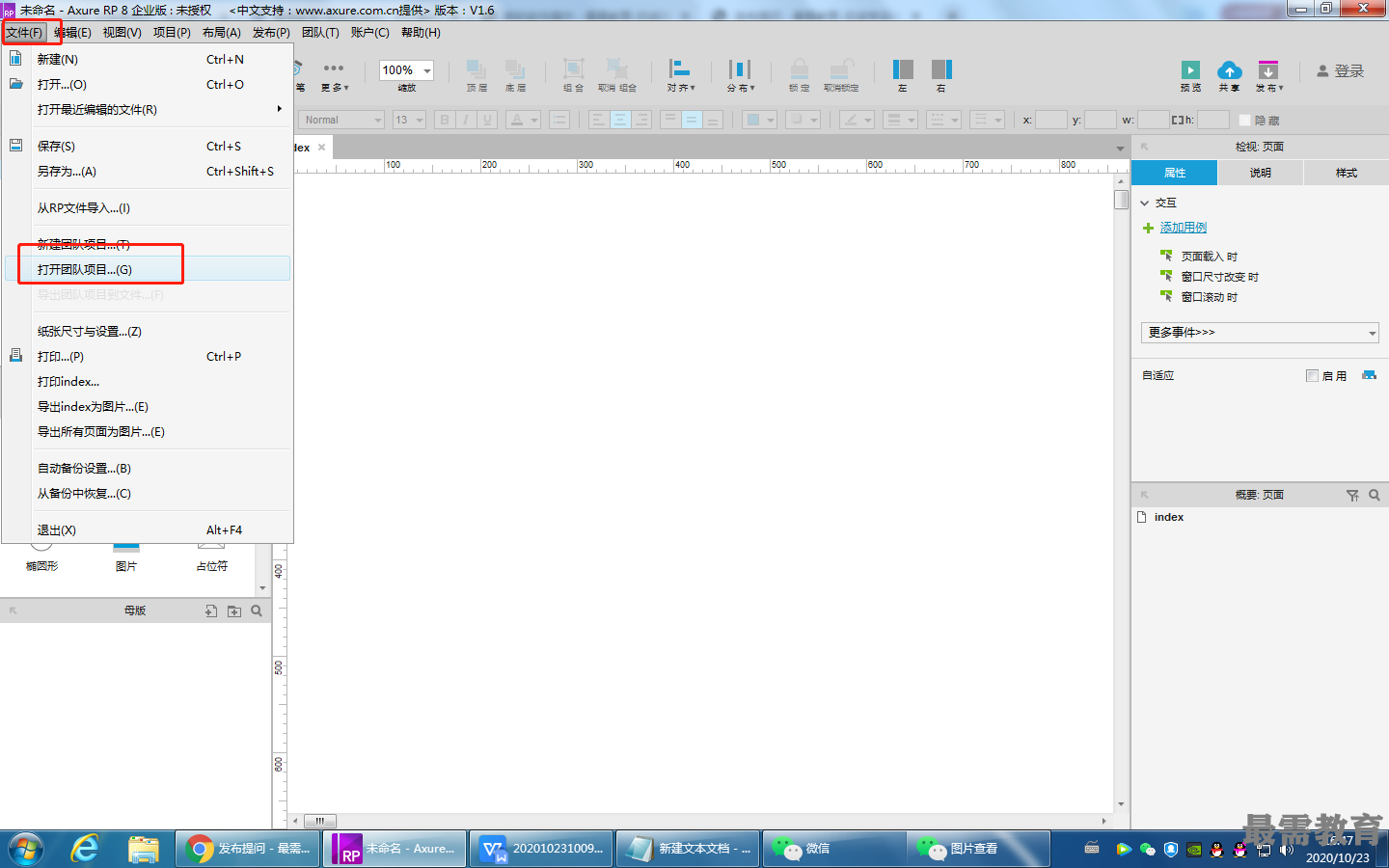The width and height of the screenshot is (1389, 868).
Task: Switch to the 样式 tab
Action: click(x=1347, y=173)
